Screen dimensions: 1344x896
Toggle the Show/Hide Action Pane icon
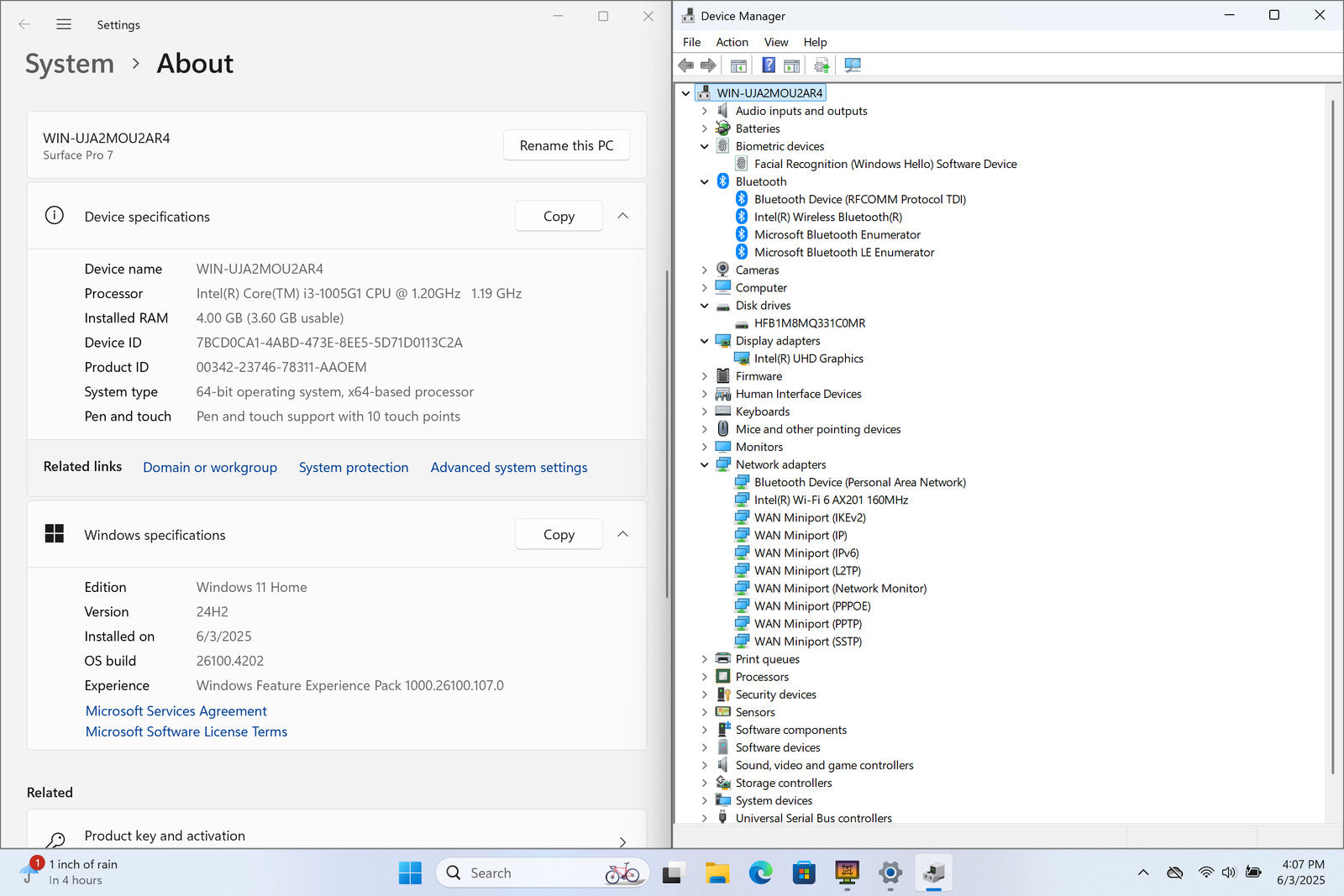[791, 65]
